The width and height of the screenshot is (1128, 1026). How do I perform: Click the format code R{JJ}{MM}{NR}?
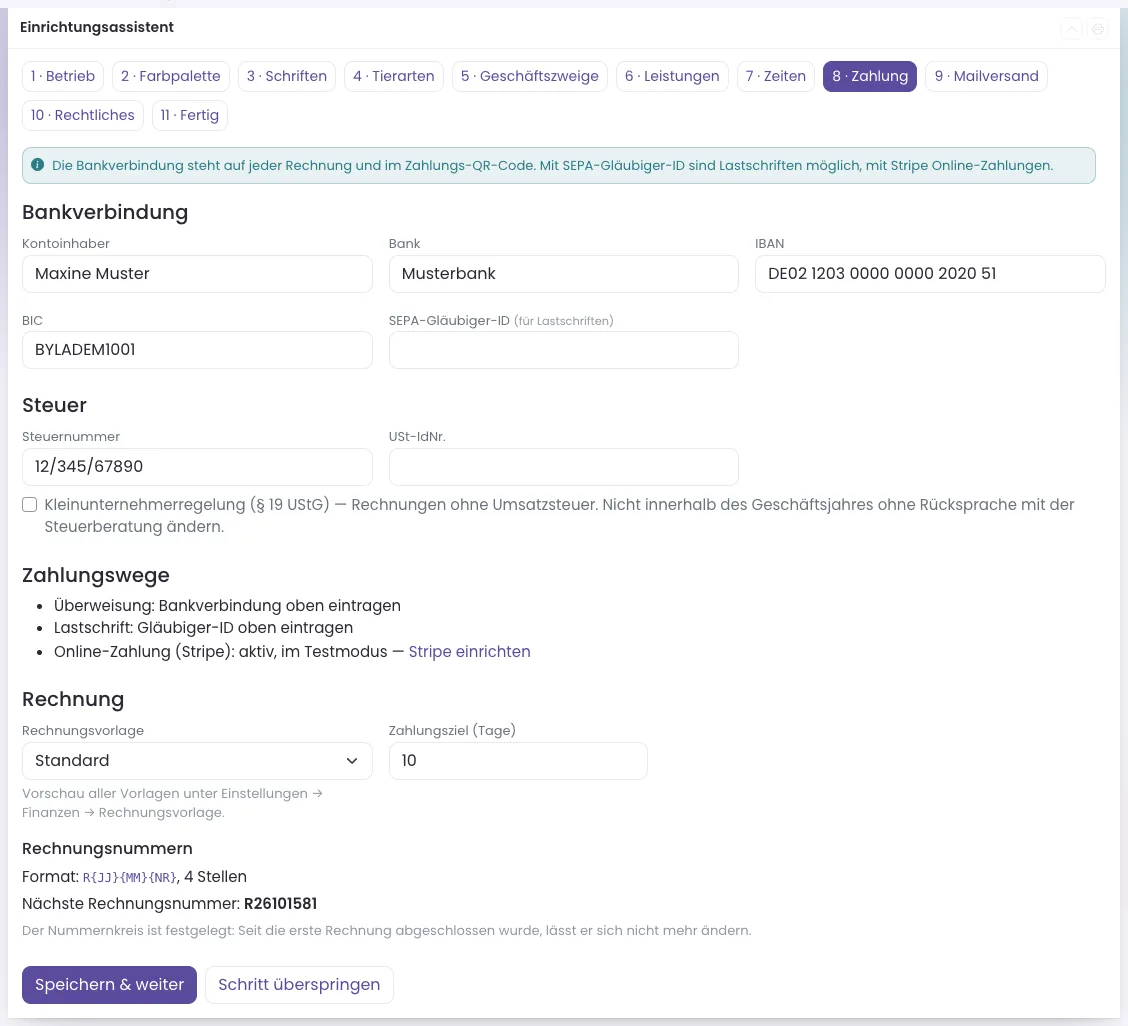click(129, 877)
